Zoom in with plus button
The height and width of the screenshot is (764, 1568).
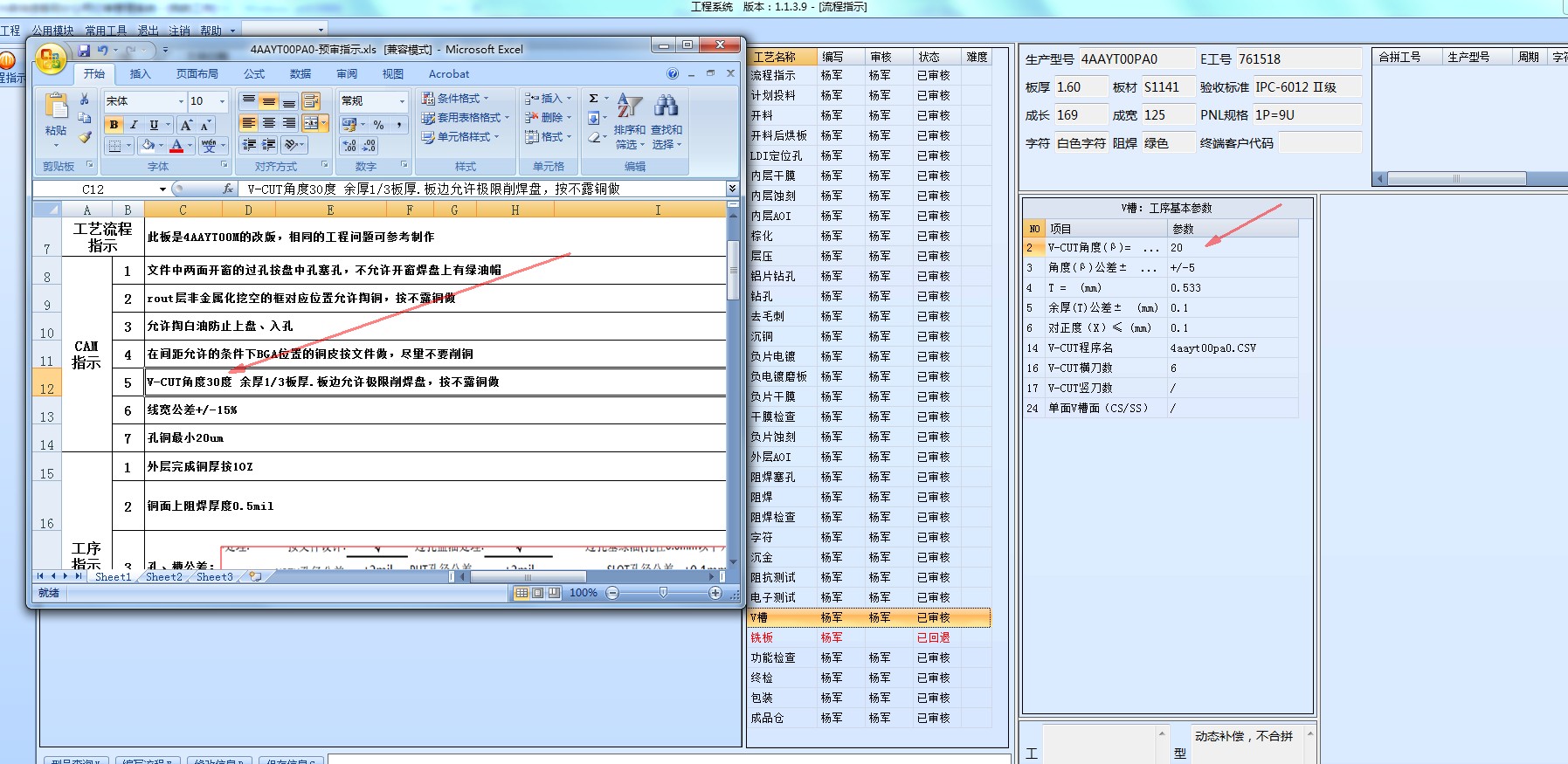pos(715,593)
